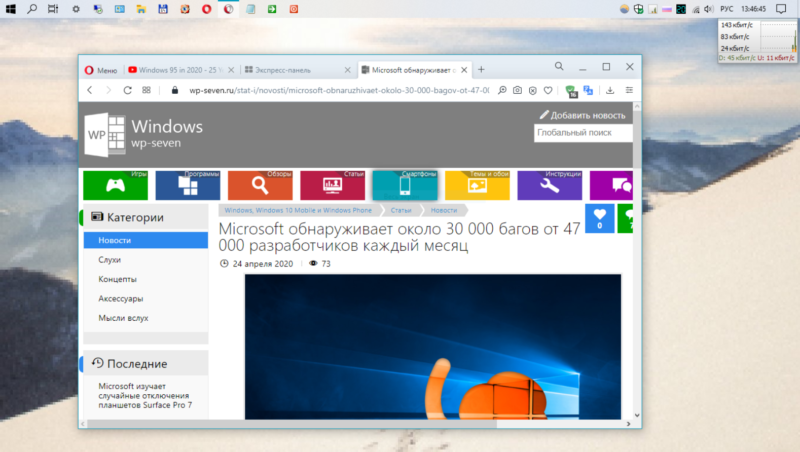The height and width of the screenshot is (452, 800).
Task: Click the wp-seven Windows logo
Action: coord(143,134)
